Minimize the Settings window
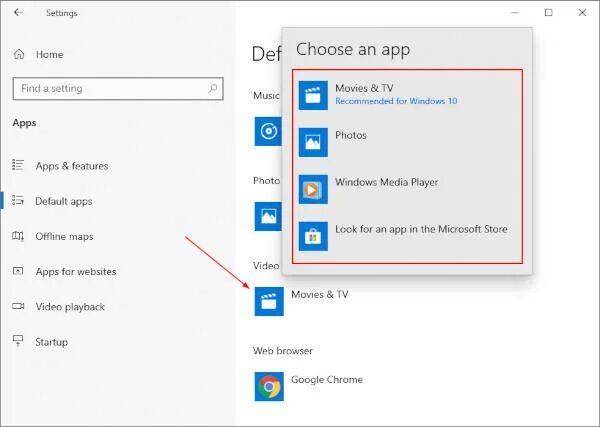The width and height of the screenshot is (600, 427). [515, 13]
